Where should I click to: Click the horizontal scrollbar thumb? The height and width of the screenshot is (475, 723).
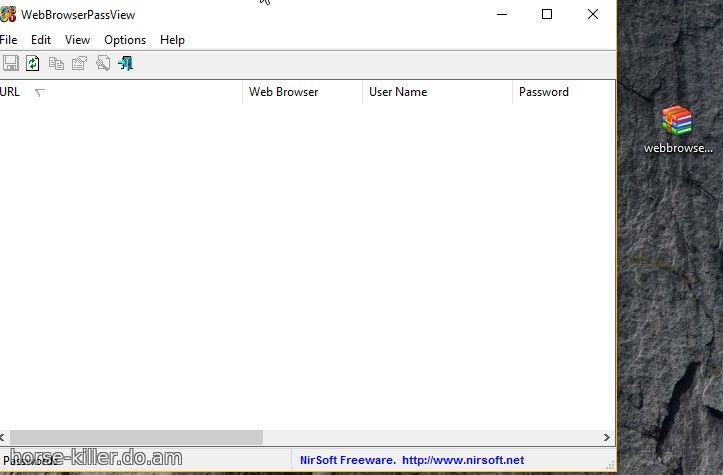(136, 438)
